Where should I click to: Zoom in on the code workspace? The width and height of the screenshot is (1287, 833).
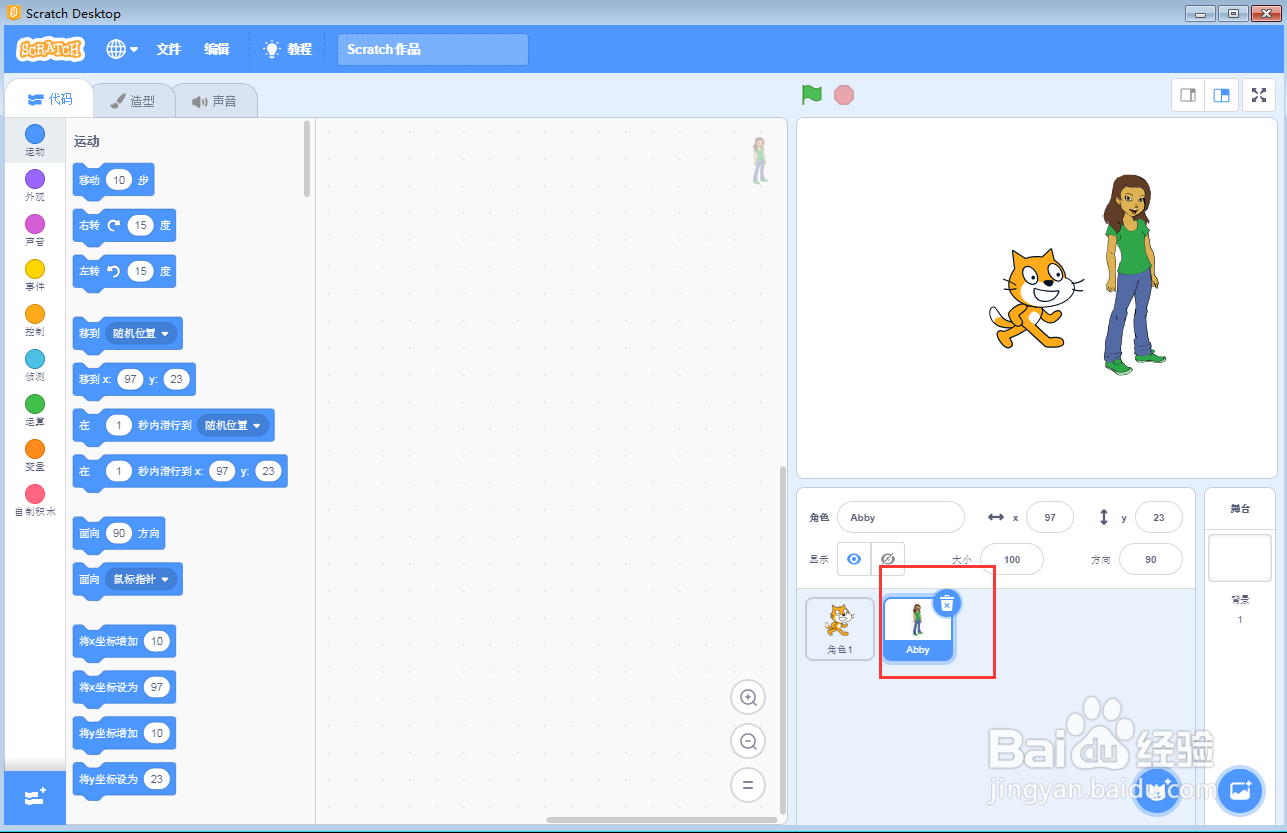(x=747, y=697)
